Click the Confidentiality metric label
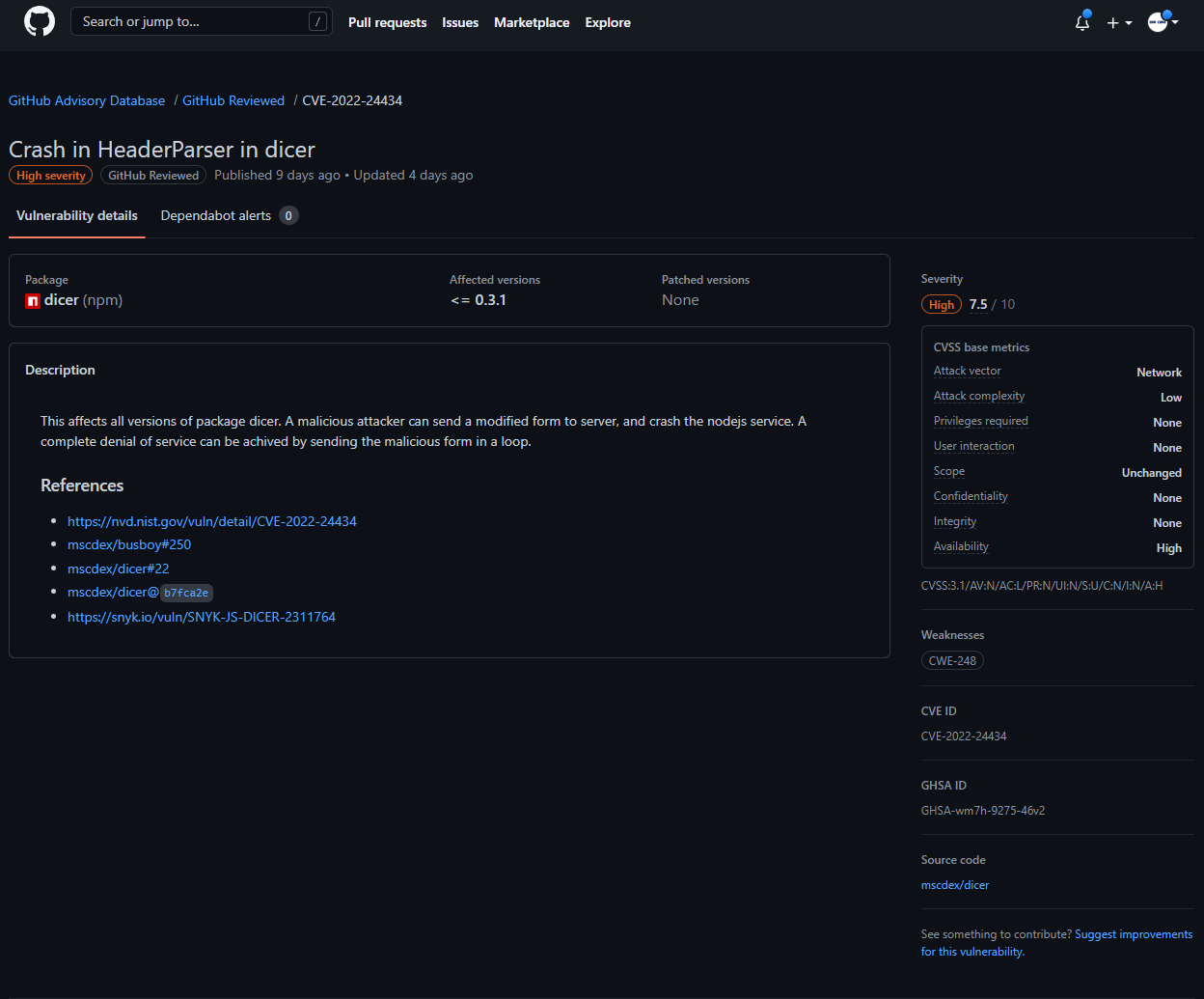 pyautogui.click(x=971, y=496)
